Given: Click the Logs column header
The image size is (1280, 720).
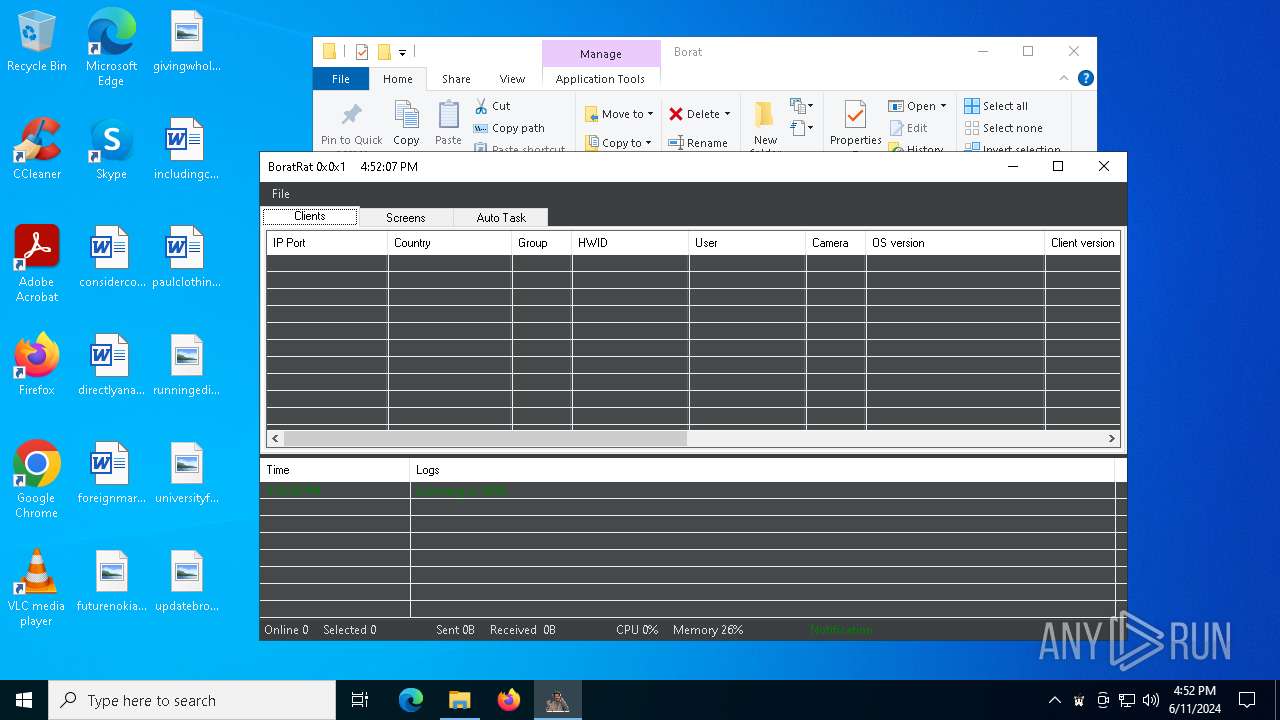Looking at the screenshot, I should point(762,470).
